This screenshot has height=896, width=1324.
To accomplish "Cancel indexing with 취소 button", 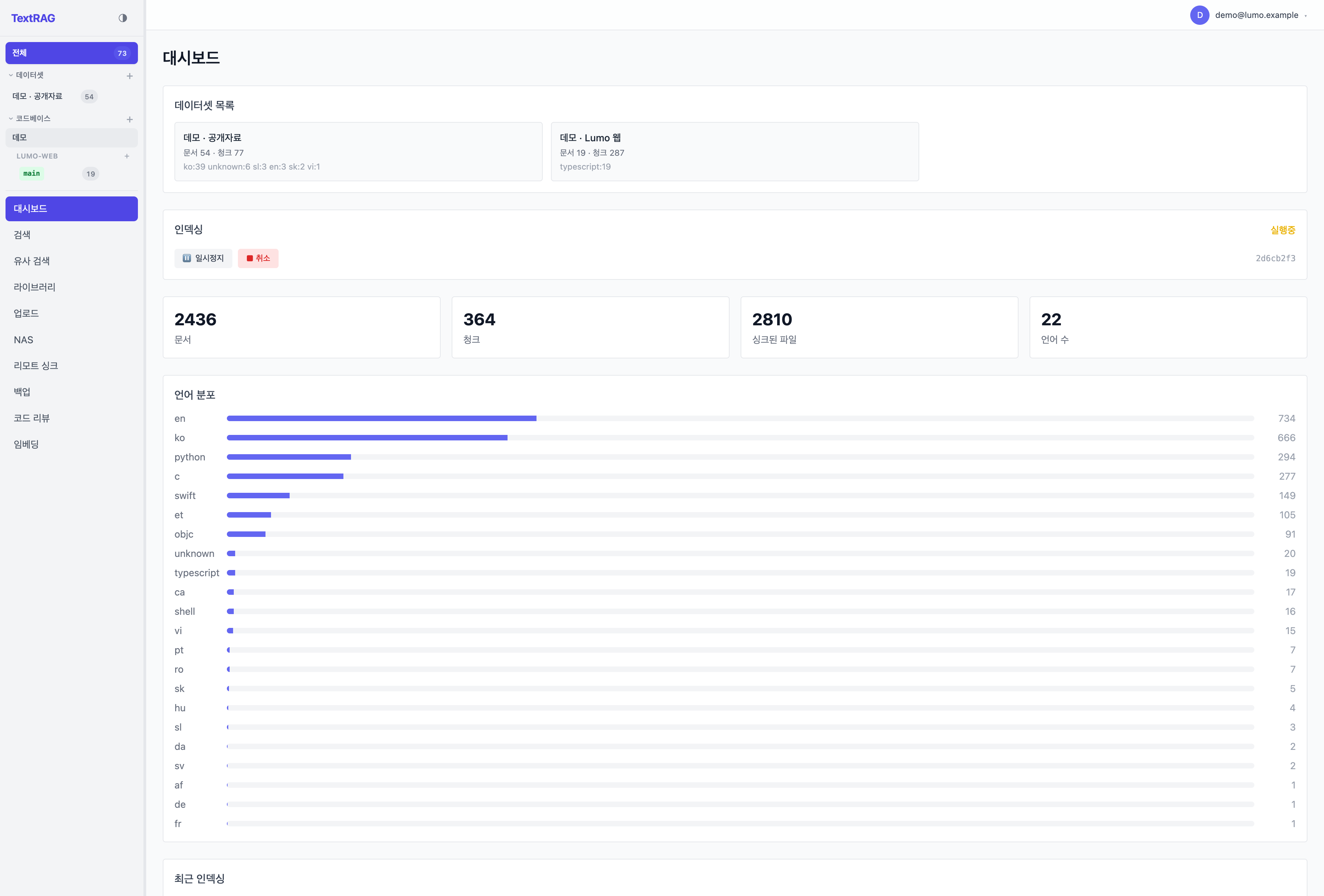I will pos(258,258).
